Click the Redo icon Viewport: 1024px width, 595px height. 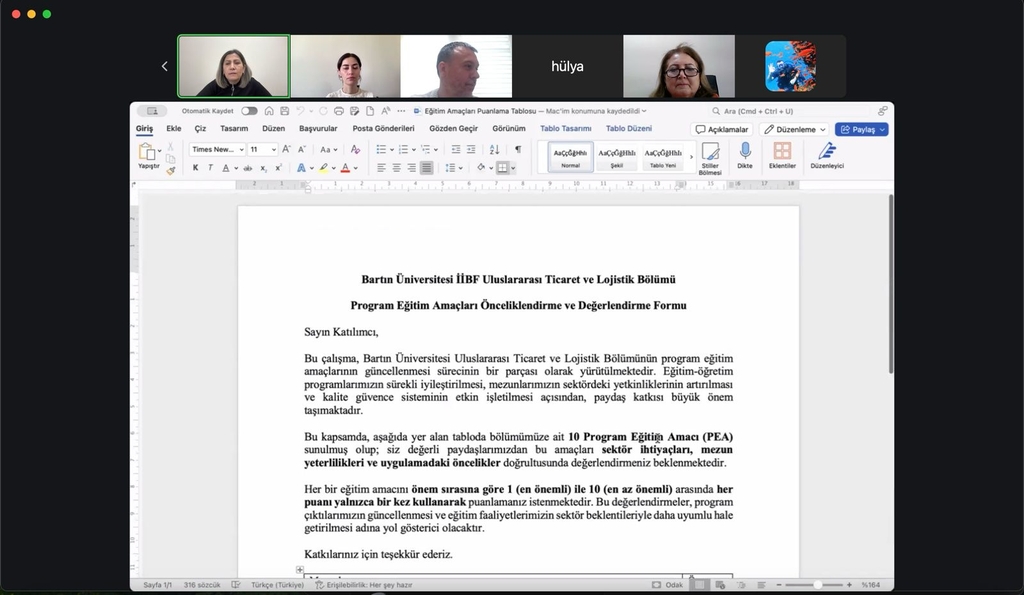coord(323,111)
